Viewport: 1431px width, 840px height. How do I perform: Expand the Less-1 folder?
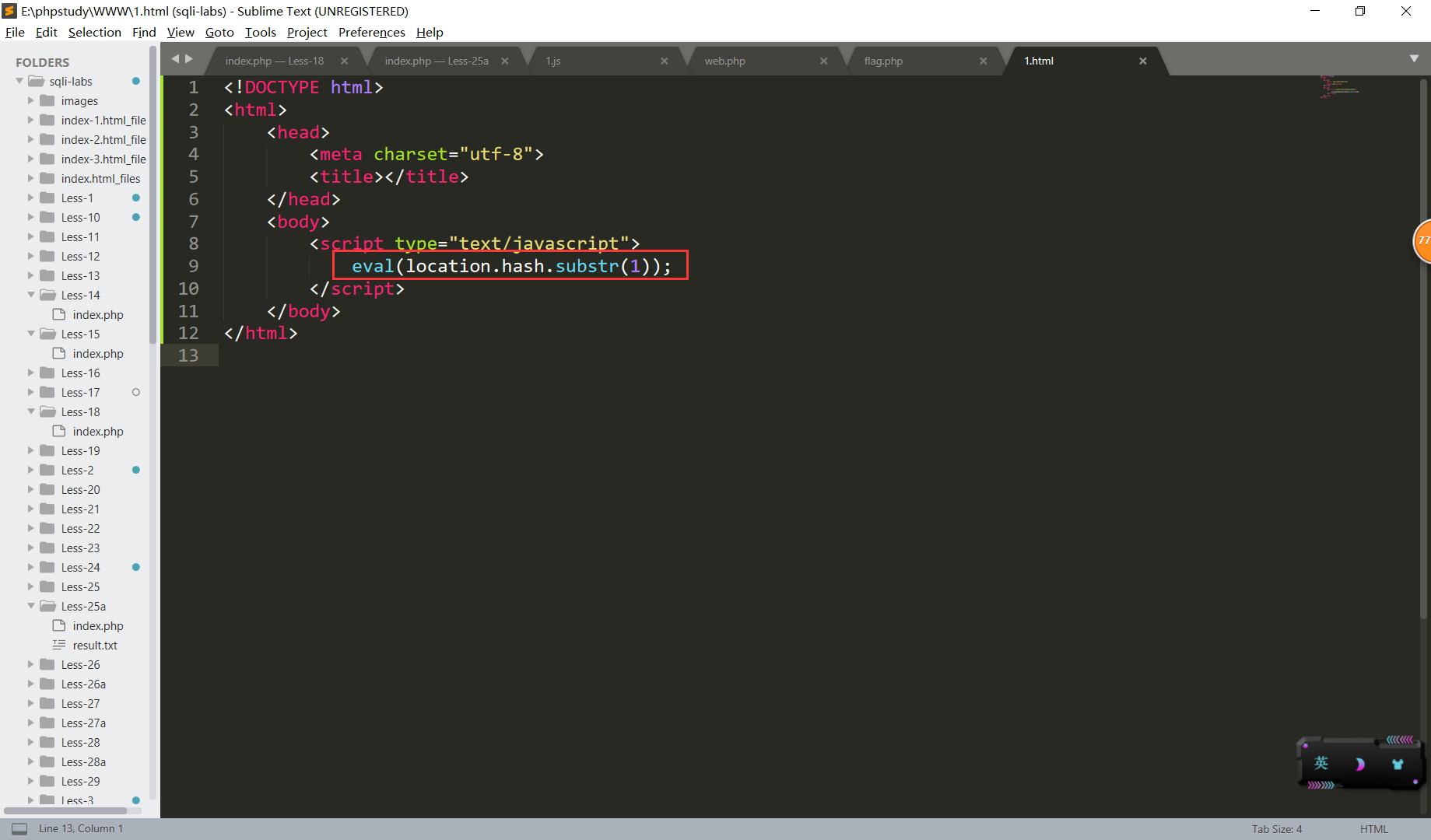pyautogui.click(x=31, y=198)
